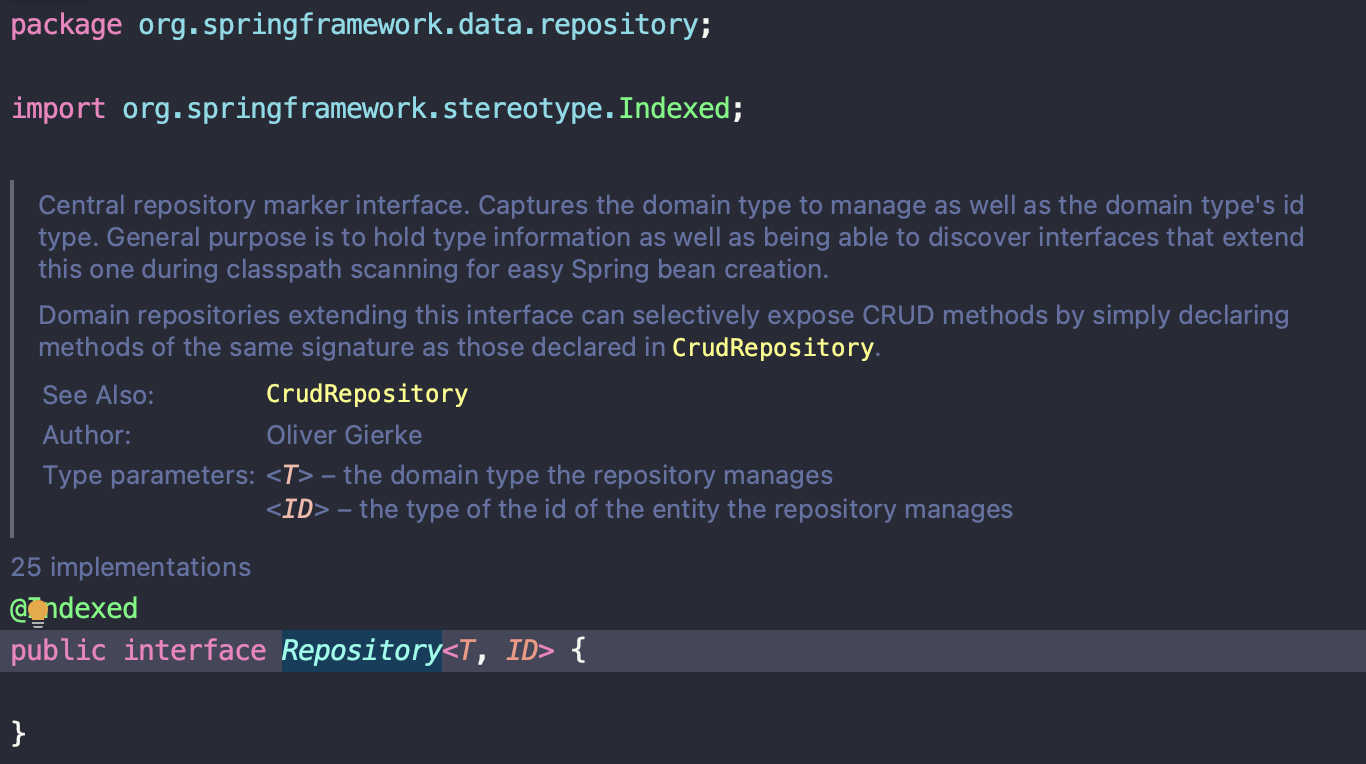This screenshot has height=764, width=1366.
Task: Click the <ID> entry in Type parameters documentation
Action: [298, 510]
